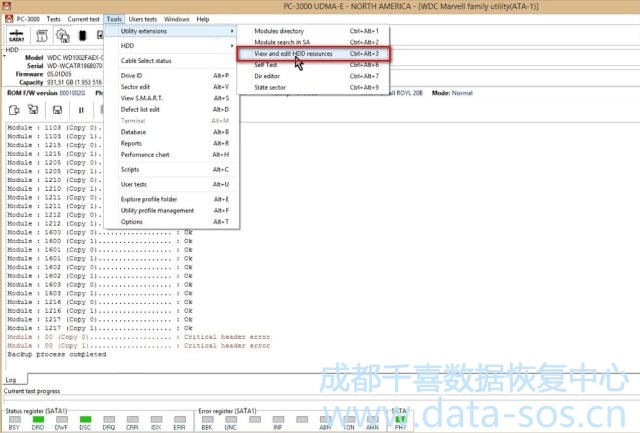
Task: Click the SATA1 port toolbar icon
Action: tap(15, 36)
